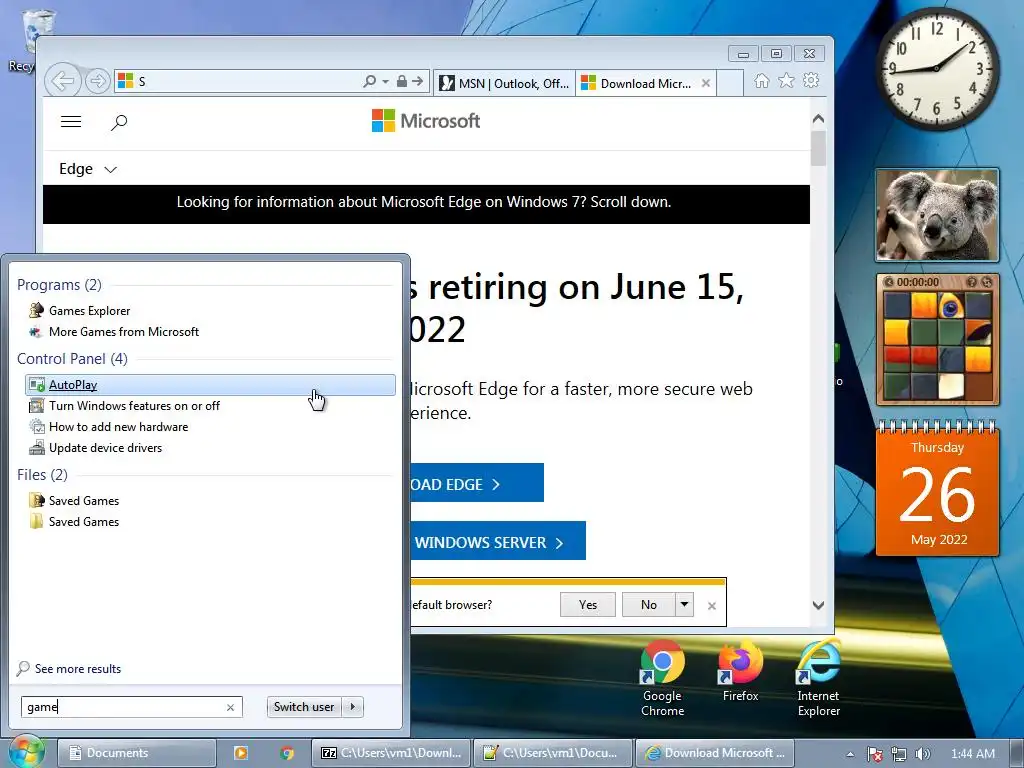Expand the address bar autocomplete dropdown
Image resolution: width=1024 pixels, height=768 pixels.
click(385, 82)
